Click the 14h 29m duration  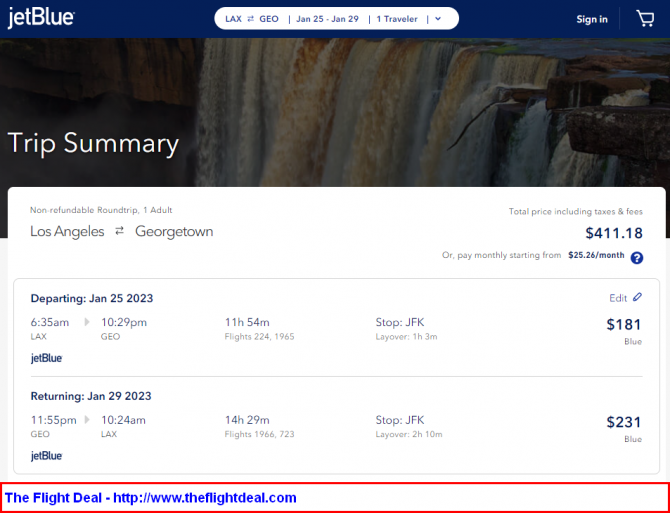tap(247, 420)
